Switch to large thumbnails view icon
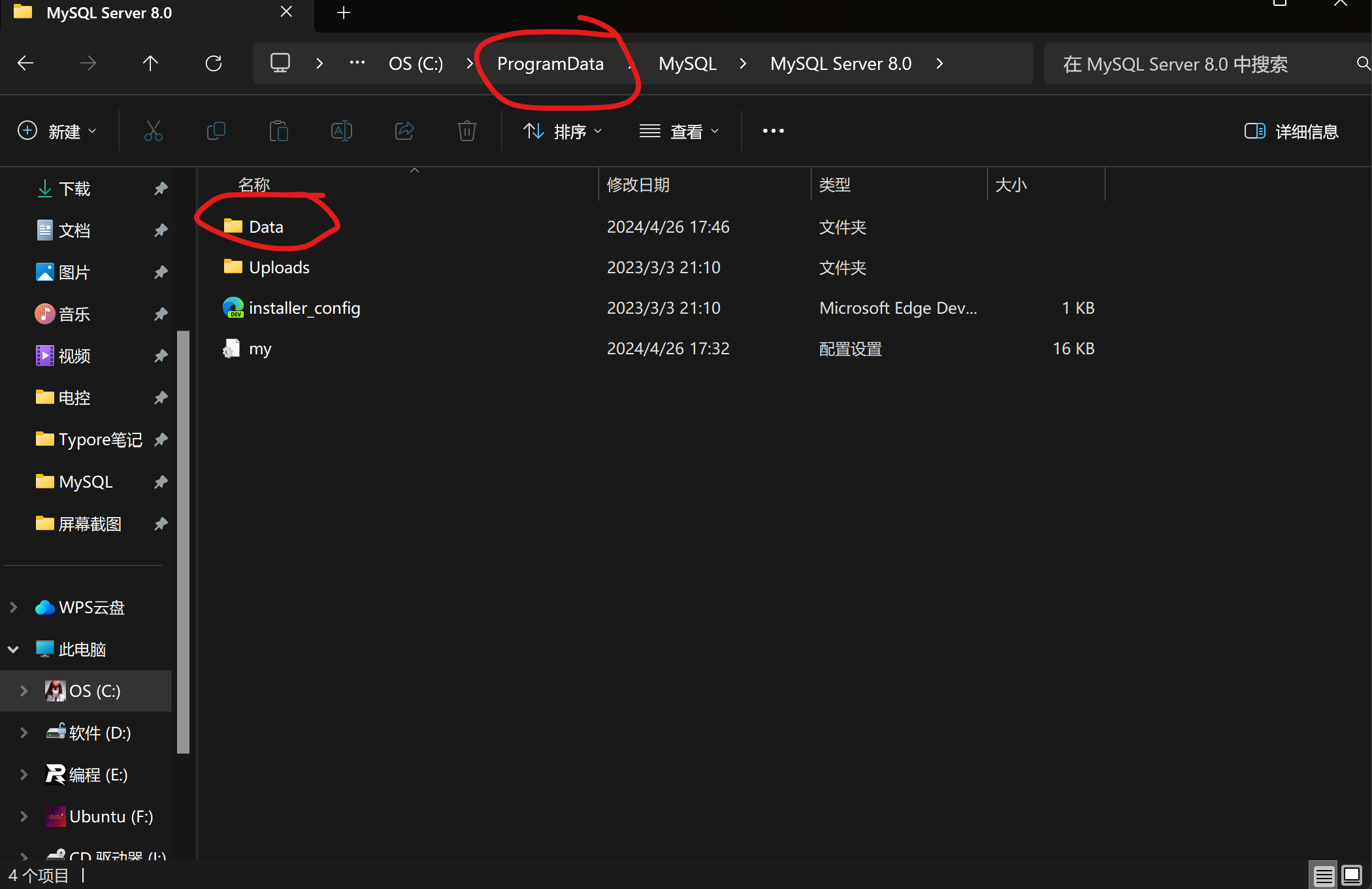1372x889 pixels. (1352, 875)
